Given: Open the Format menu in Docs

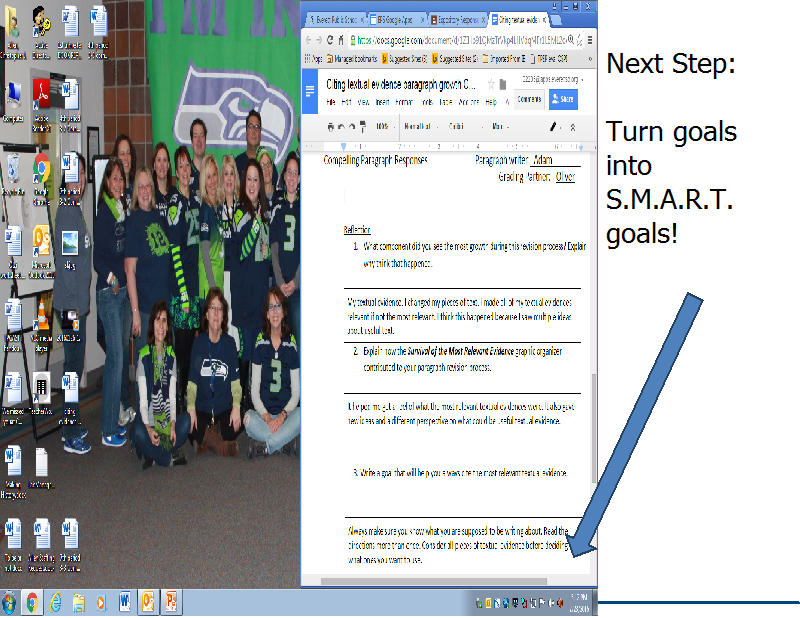Looking at the screenshot, I should point(404,102).
